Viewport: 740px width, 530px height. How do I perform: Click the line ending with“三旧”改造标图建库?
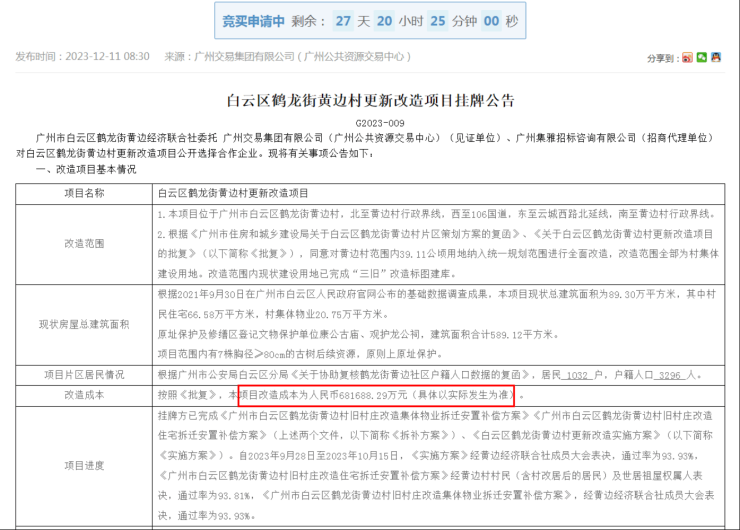(x=307, y=274)
